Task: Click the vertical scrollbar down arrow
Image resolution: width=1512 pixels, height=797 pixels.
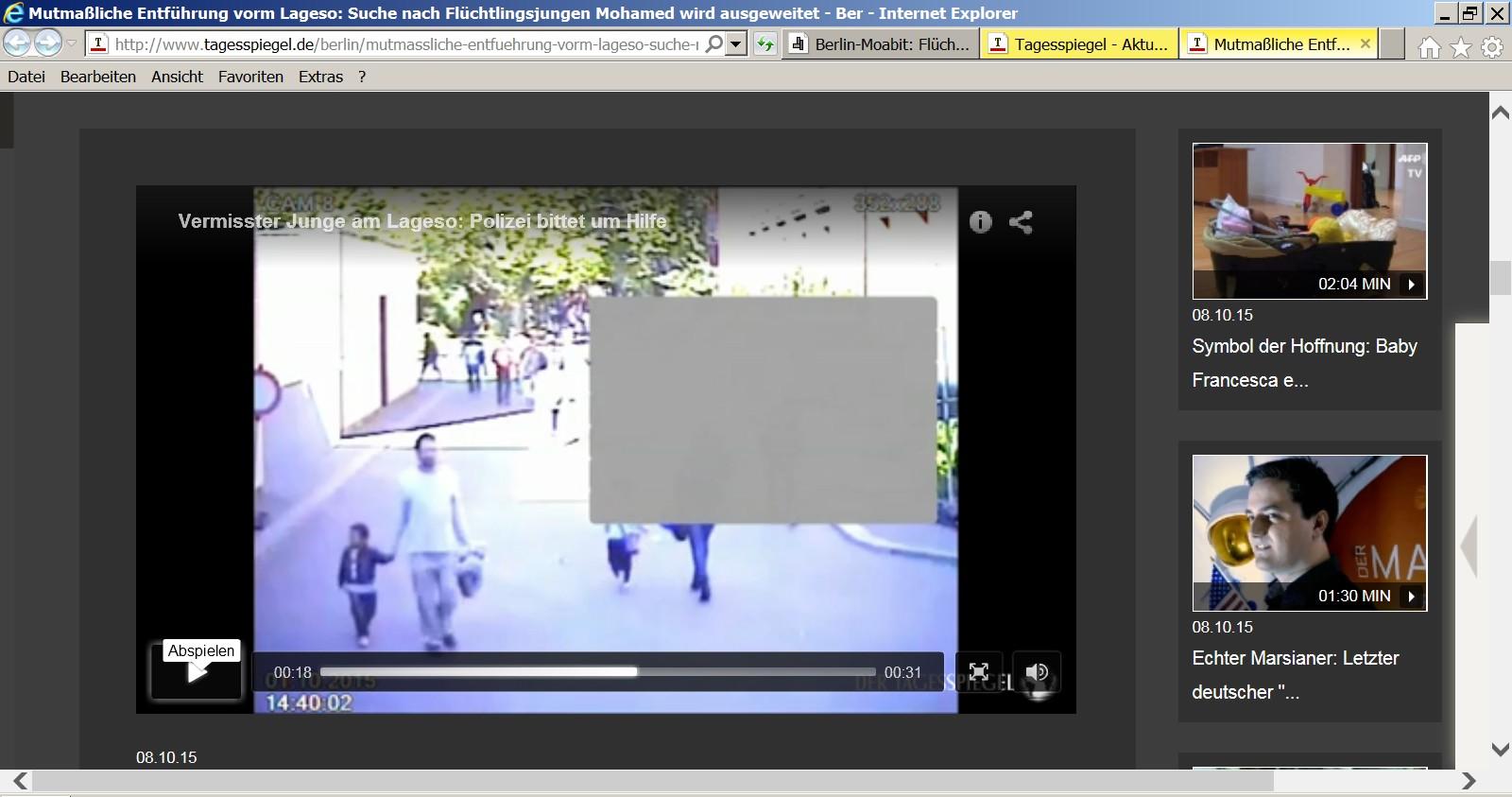Action: [x=1500, y=749]
